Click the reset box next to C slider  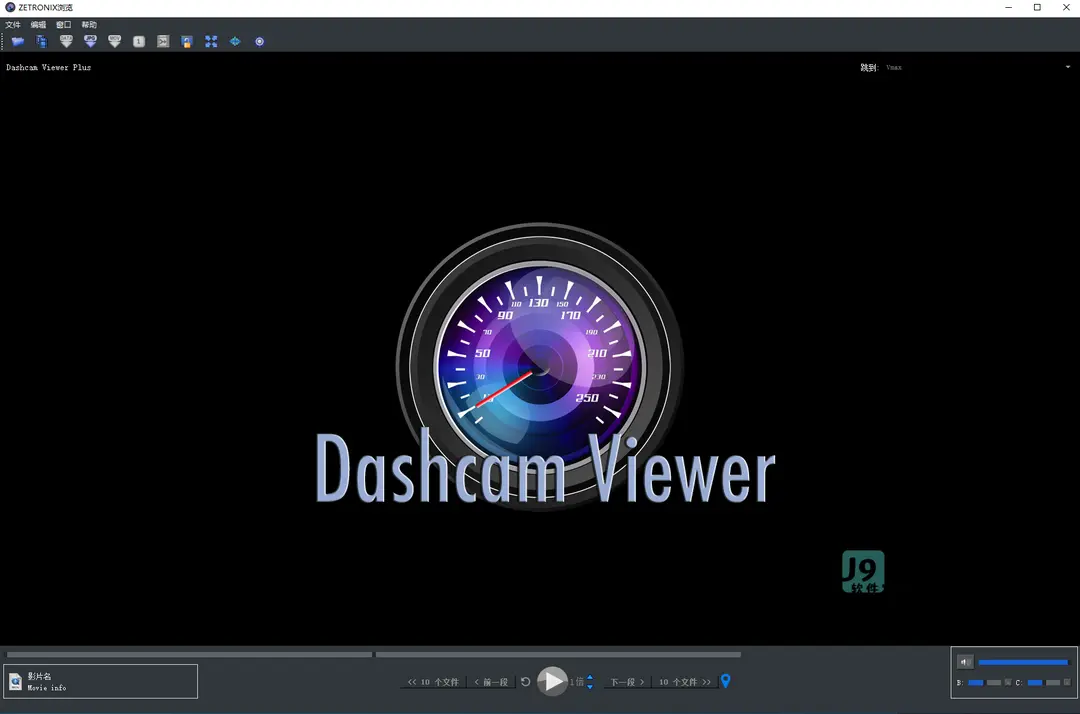click(1067, 682)
